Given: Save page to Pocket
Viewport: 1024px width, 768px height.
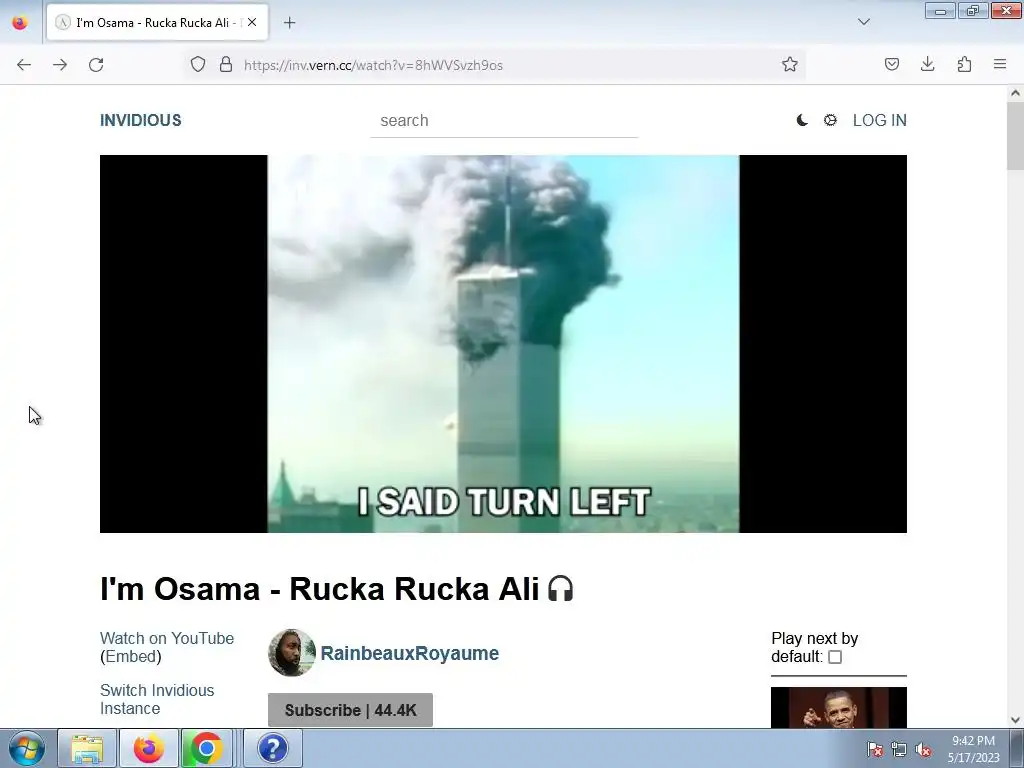Looking at the screenshot, I should click(x=891, y=64).
